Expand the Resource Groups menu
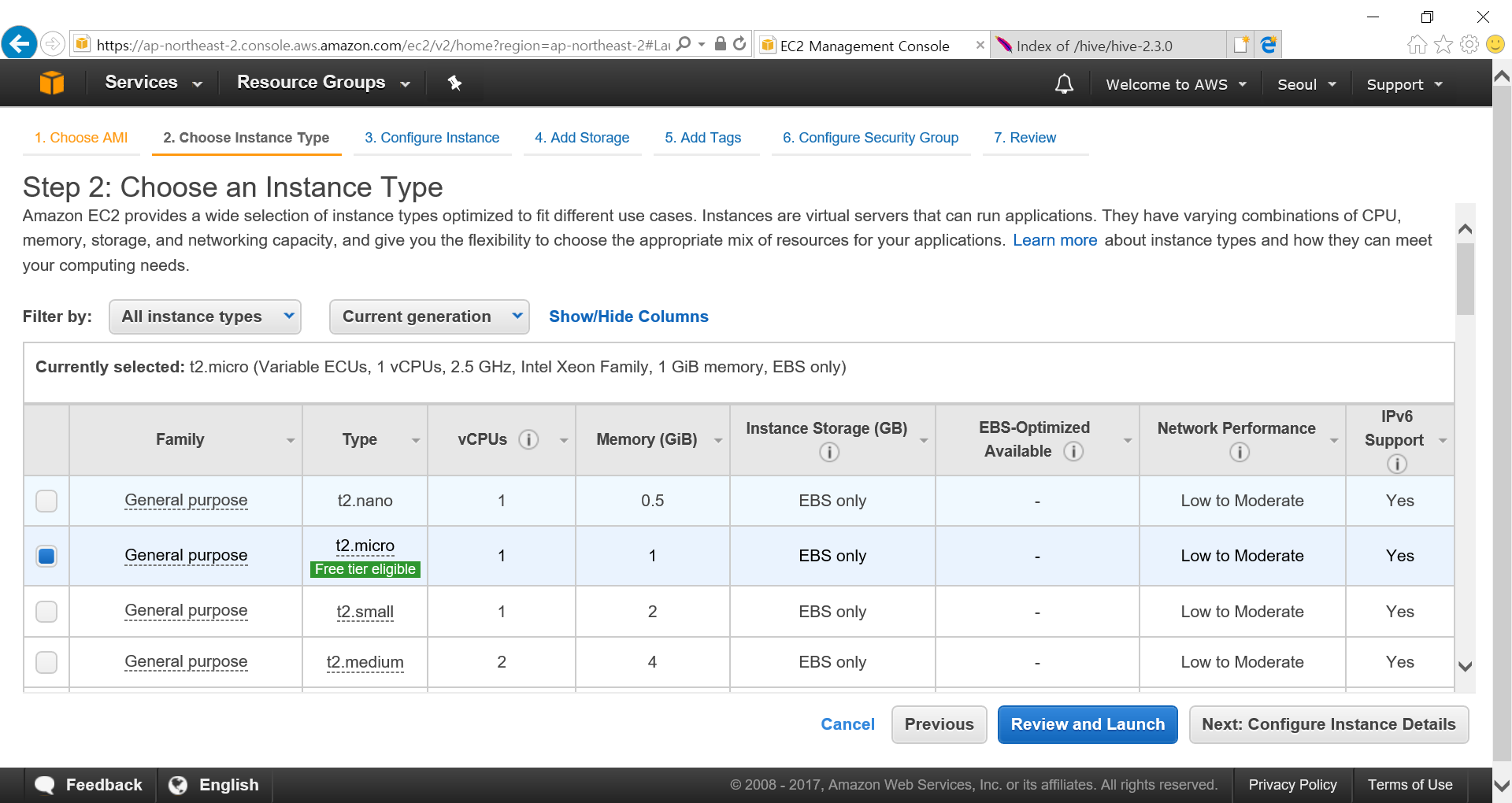The width and height of the screenshot is (1512, 803). 324,83
